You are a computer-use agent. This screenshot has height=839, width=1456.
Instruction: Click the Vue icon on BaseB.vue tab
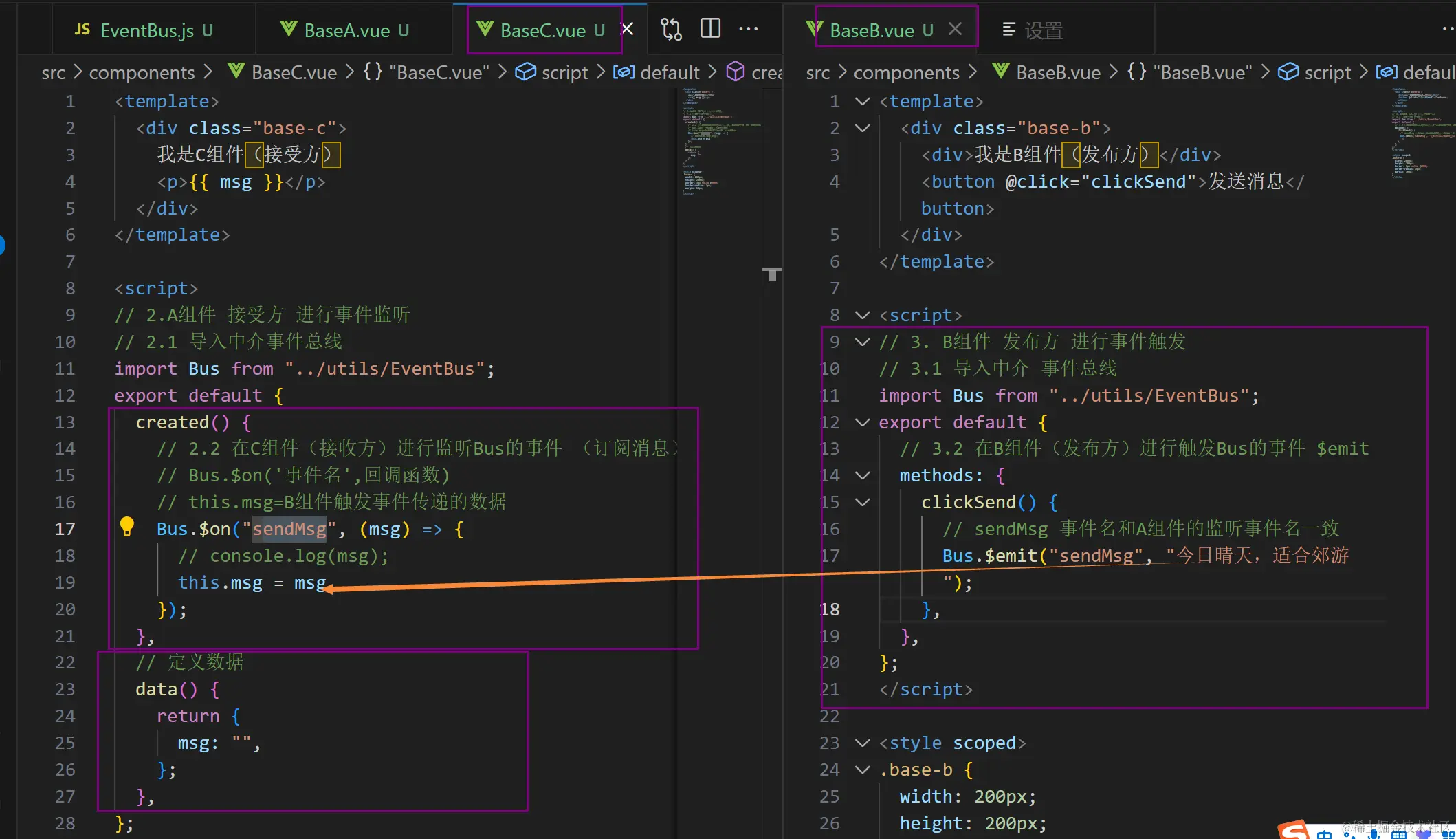[x=815, y=30]
